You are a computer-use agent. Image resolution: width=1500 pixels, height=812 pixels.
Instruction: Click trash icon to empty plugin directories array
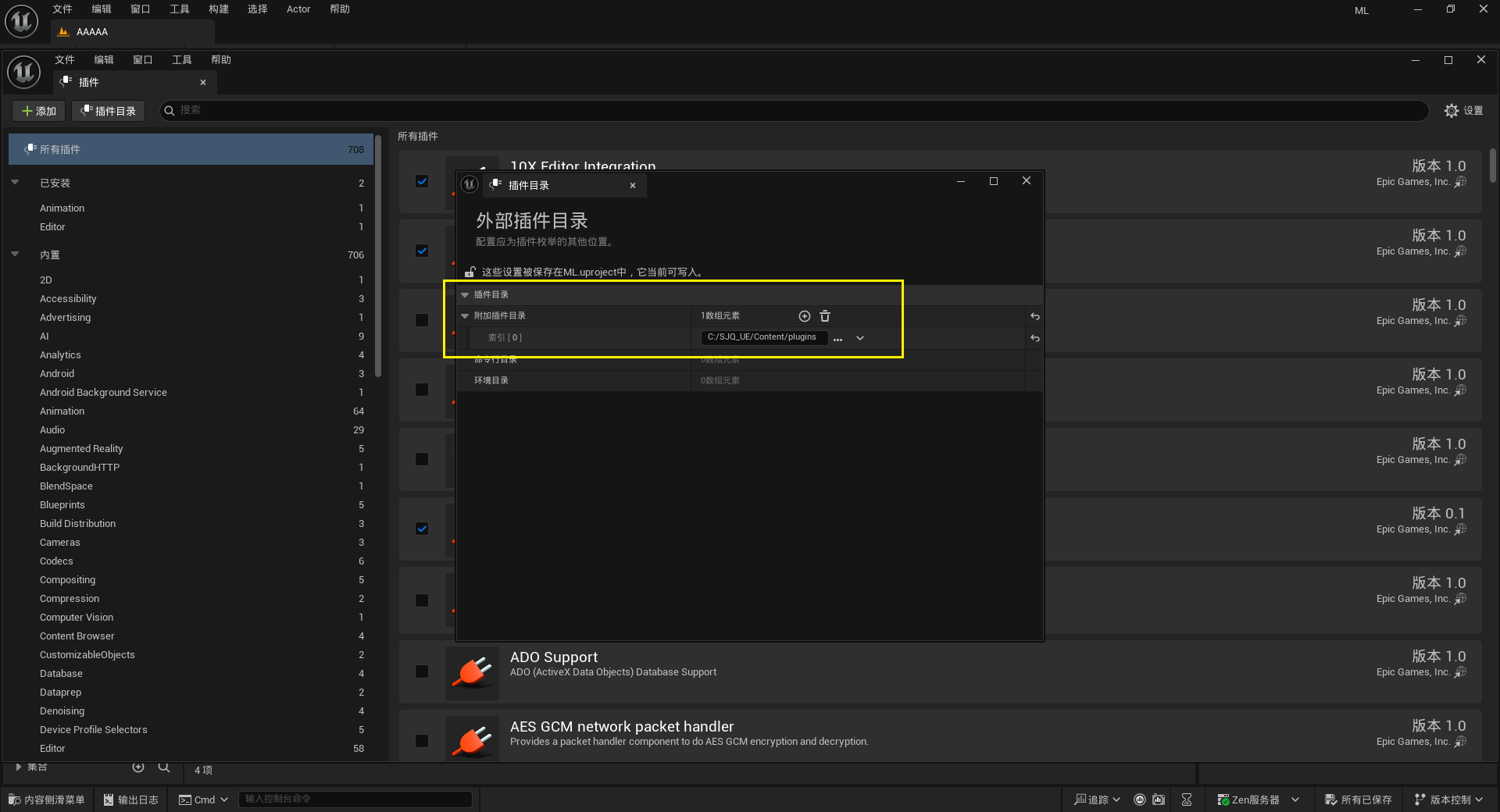[x=825, y=316]
